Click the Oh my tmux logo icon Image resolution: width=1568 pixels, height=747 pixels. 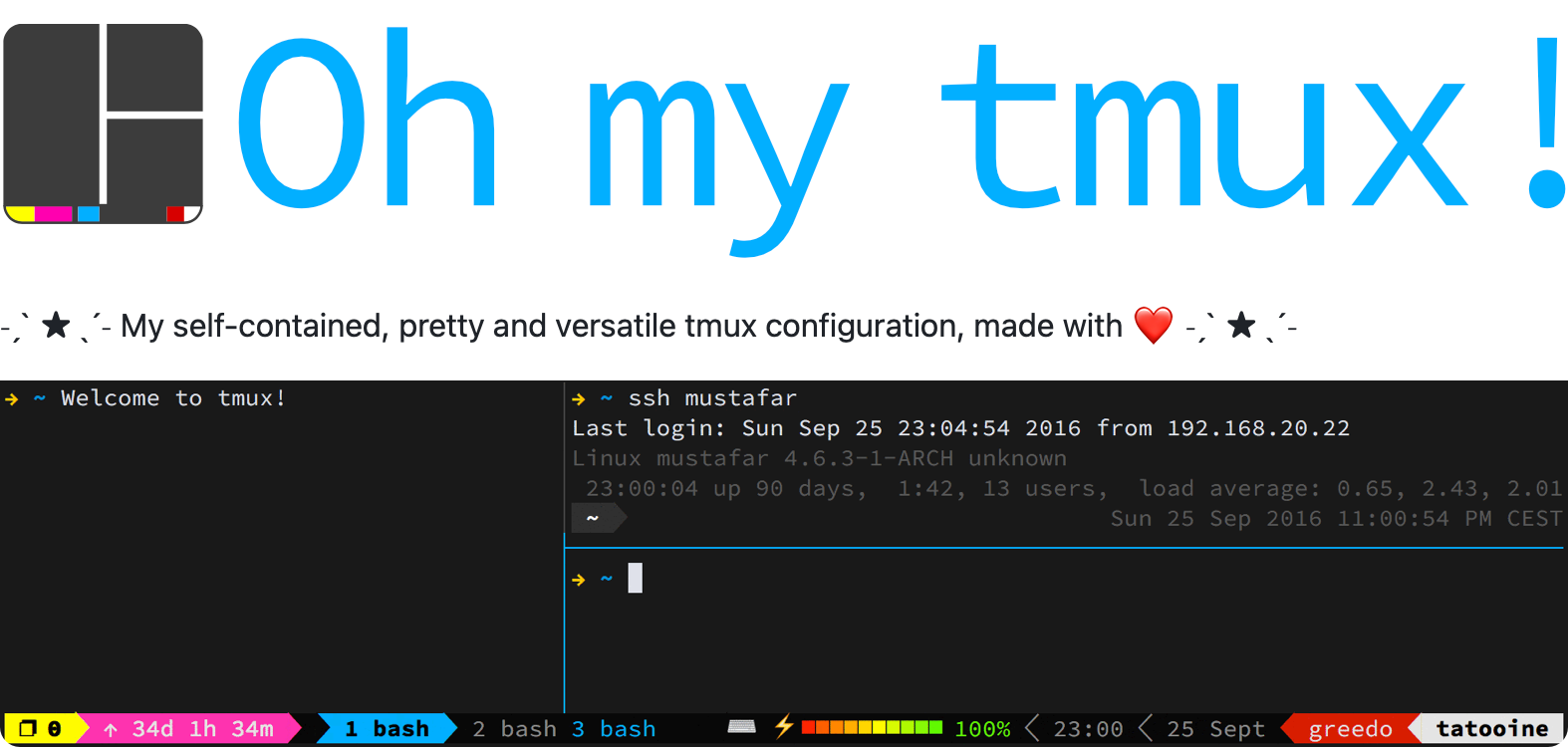[104, 124]
